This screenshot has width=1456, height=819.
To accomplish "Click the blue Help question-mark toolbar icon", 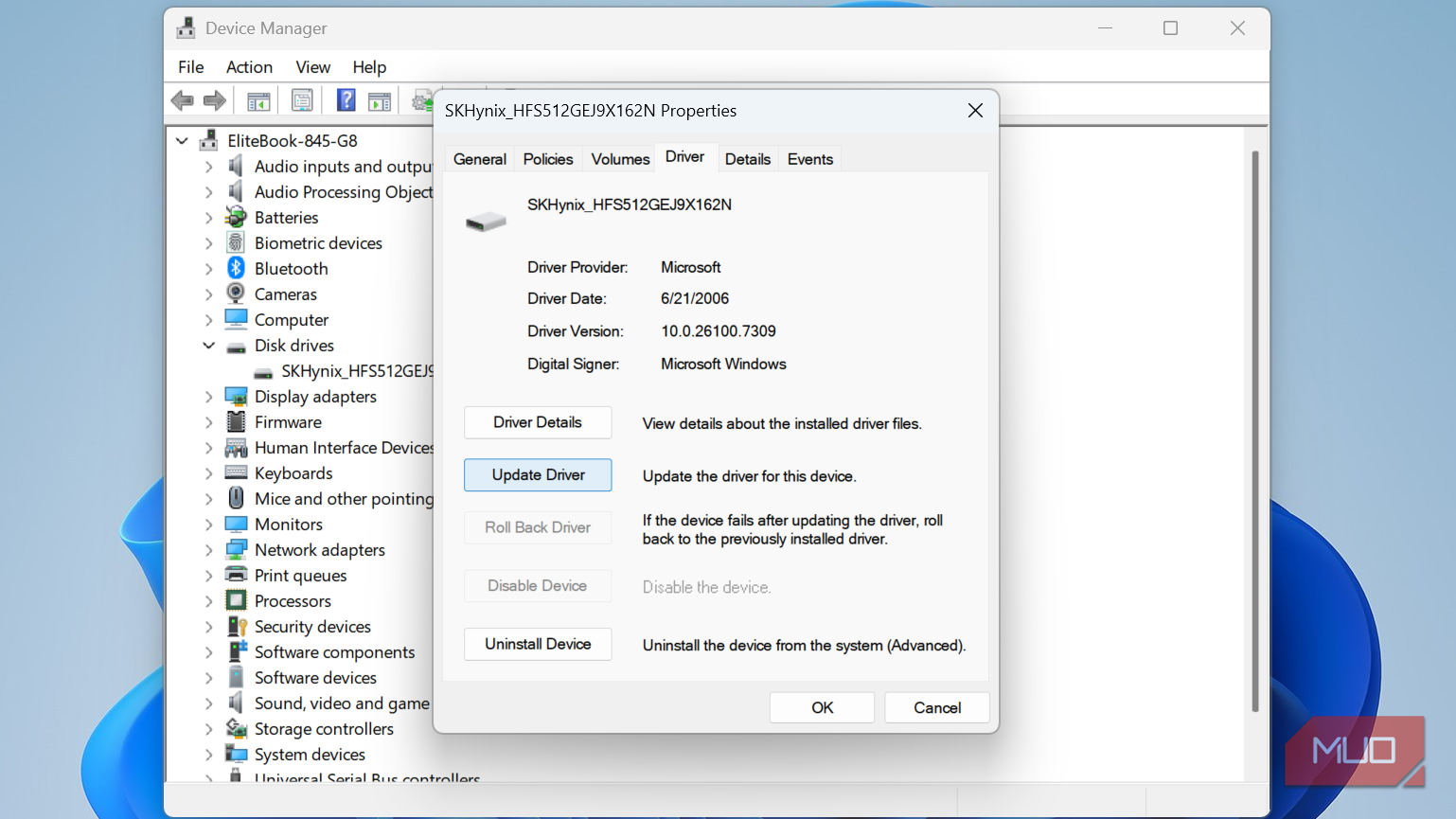I will tap(346, 100).
